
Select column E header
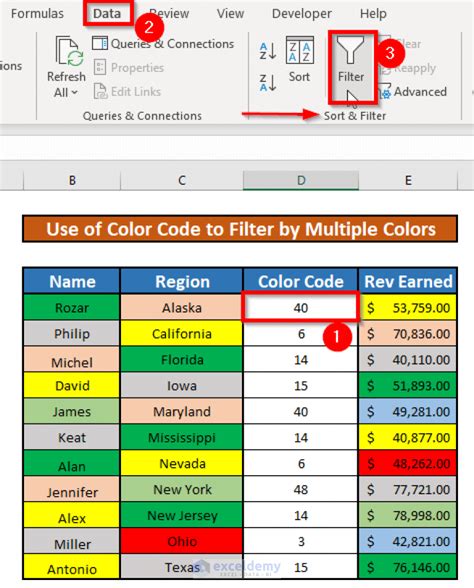point(408,180)
